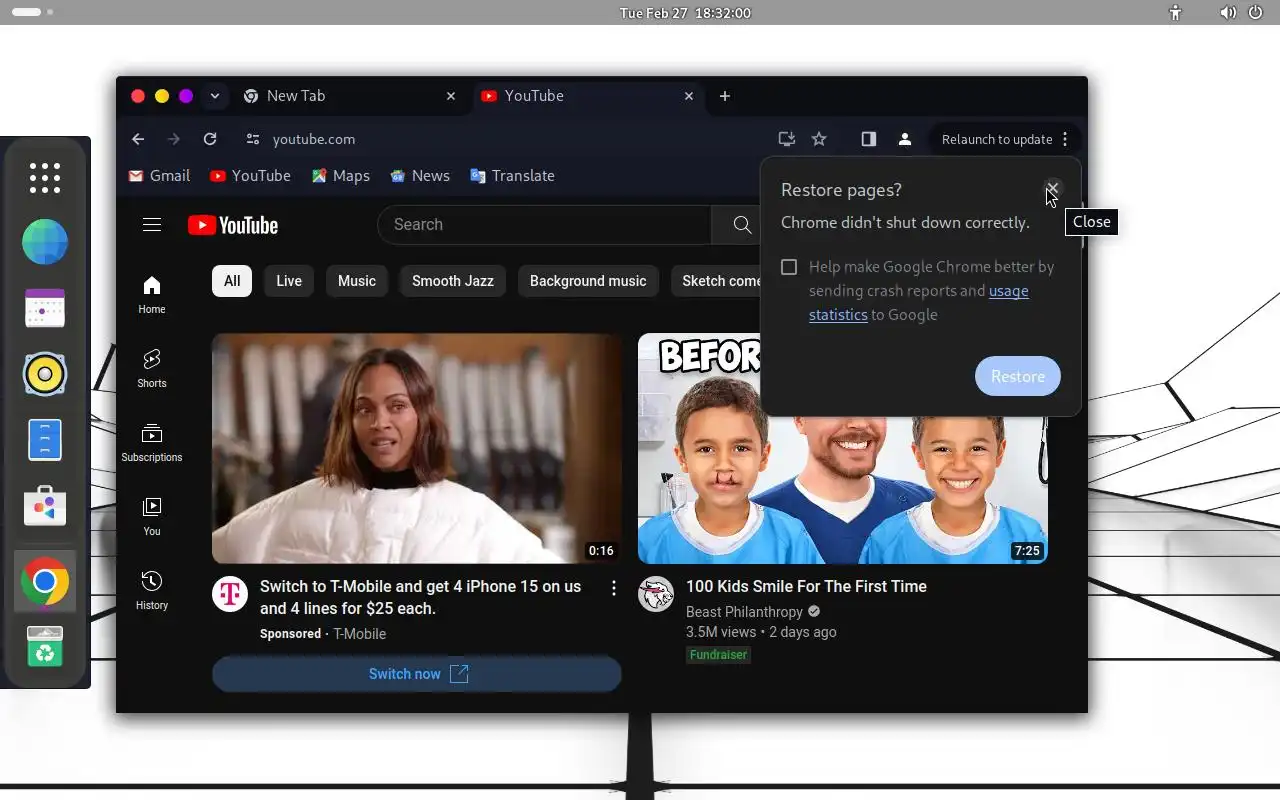Click the Beast Philanthropy channel avatar
This screenshot has width=1280, height=800.
[656, 594]
